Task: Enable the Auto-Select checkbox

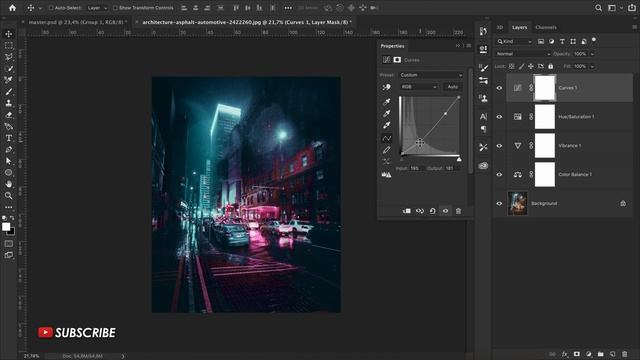Action: pos(51,8)
